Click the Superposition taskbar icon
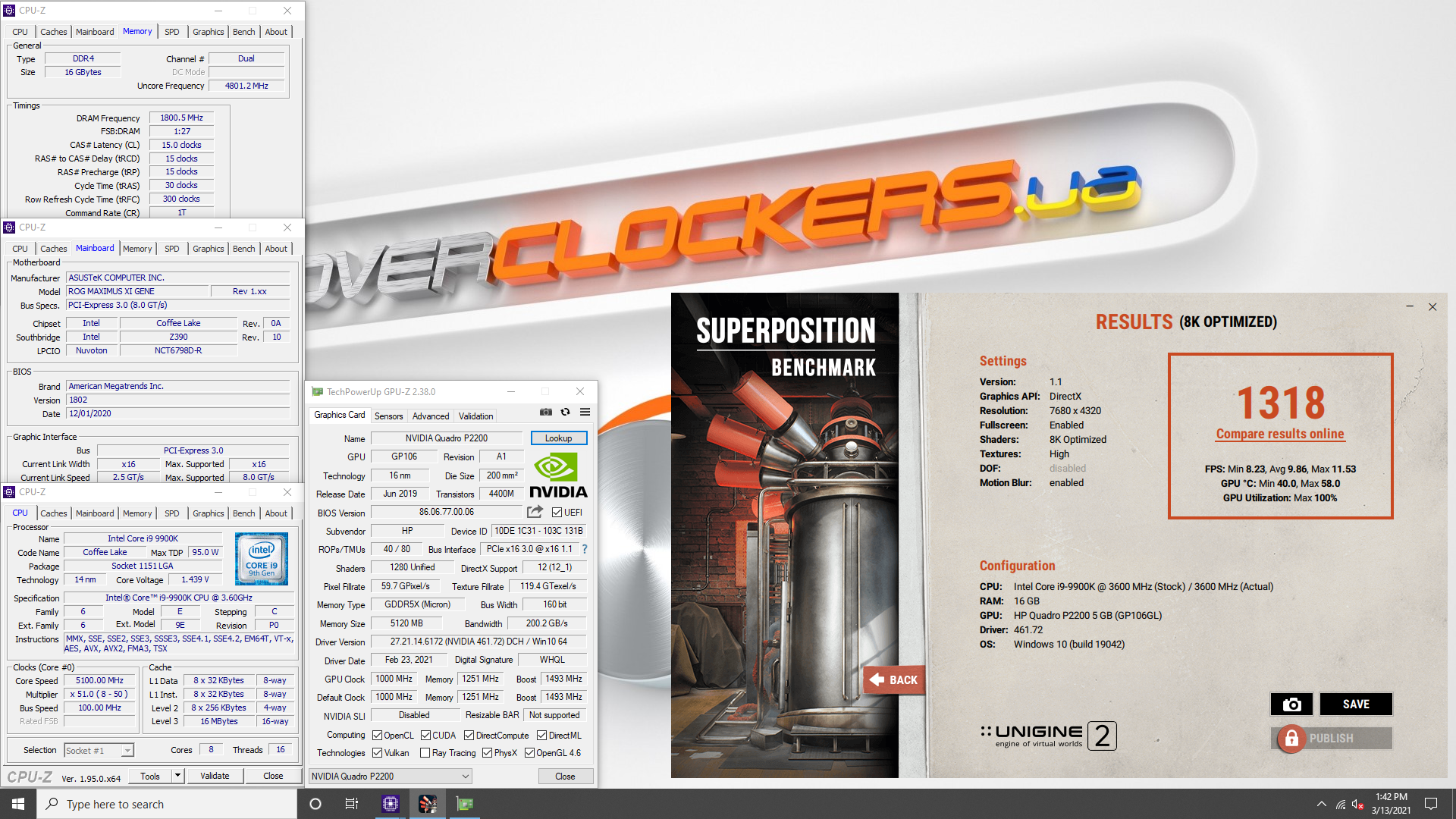This screenshot has width=1456, height=819. (428, 804)
